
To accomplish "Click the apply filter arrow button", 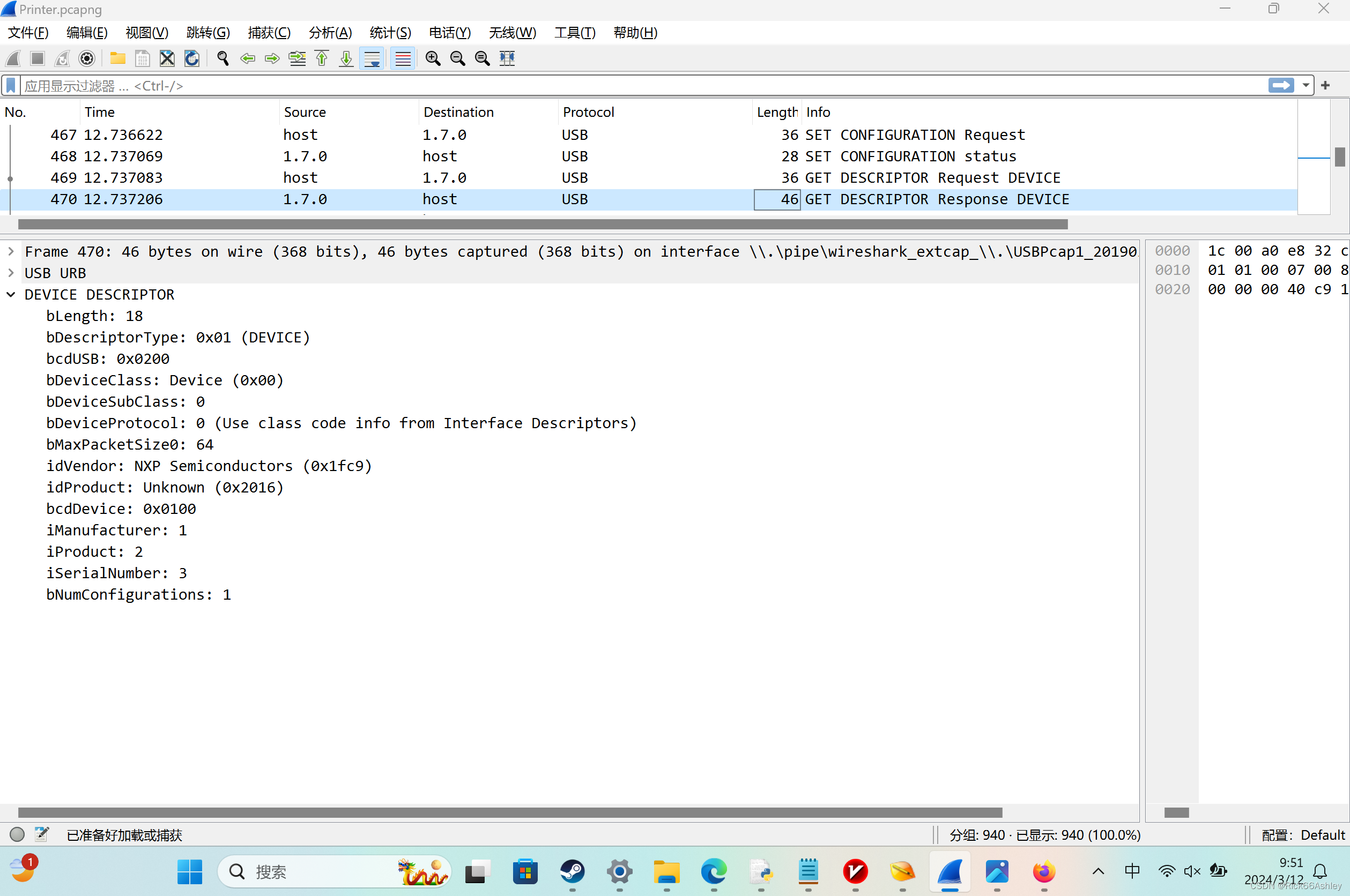I will tap(1281, 86).
